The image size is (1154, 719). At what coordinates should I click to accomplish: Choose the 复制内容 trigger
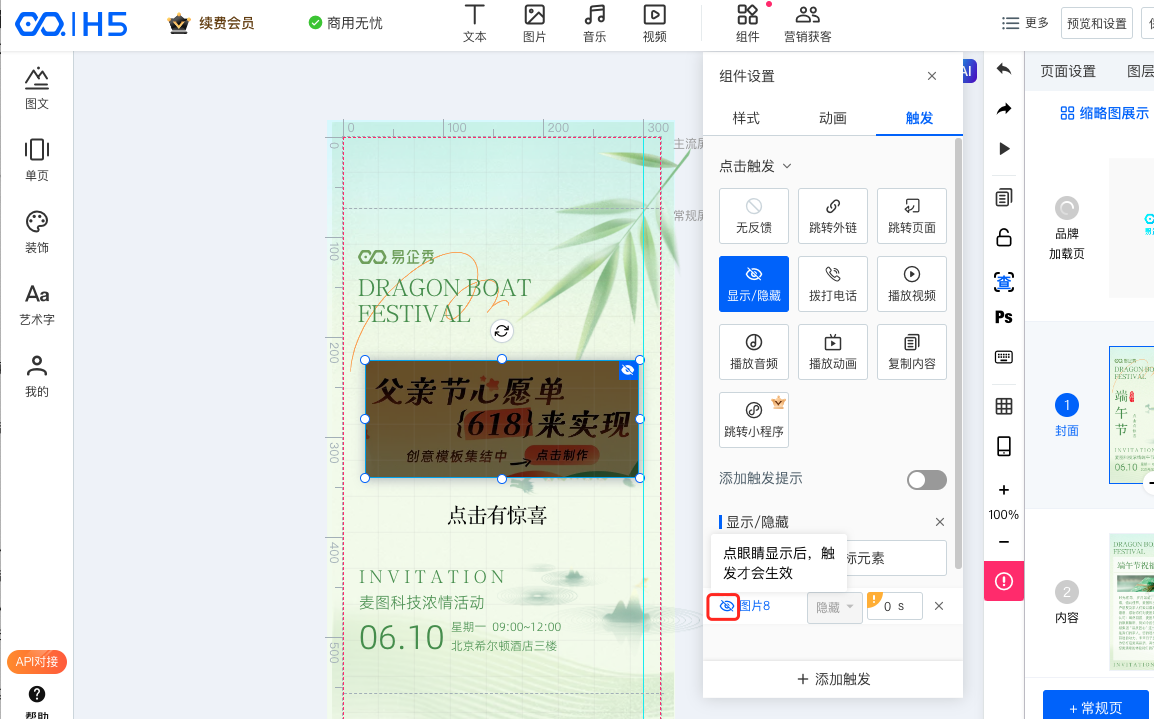[912, 352]
